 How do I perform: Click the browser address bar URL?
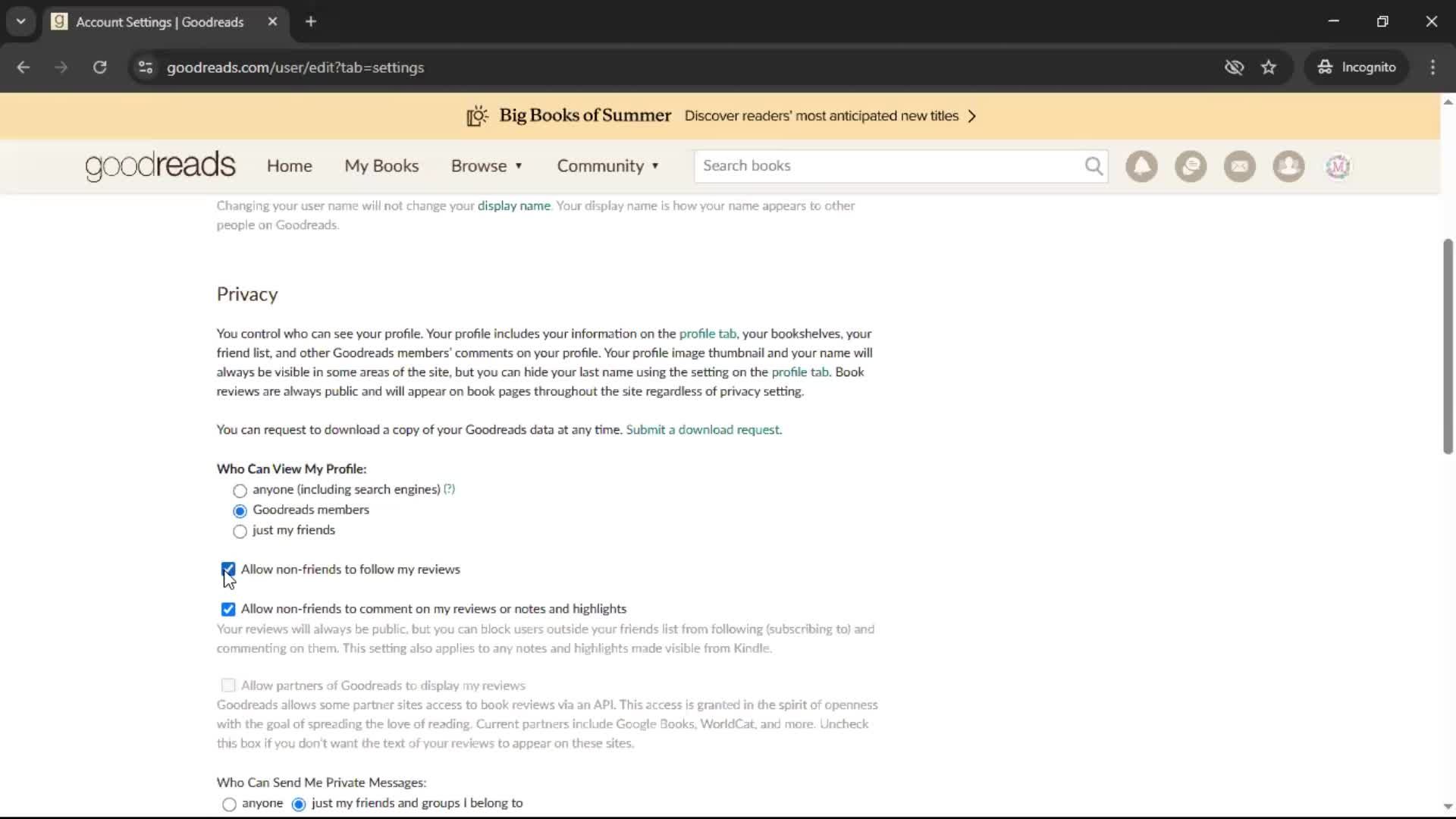[x=296, y=67]
